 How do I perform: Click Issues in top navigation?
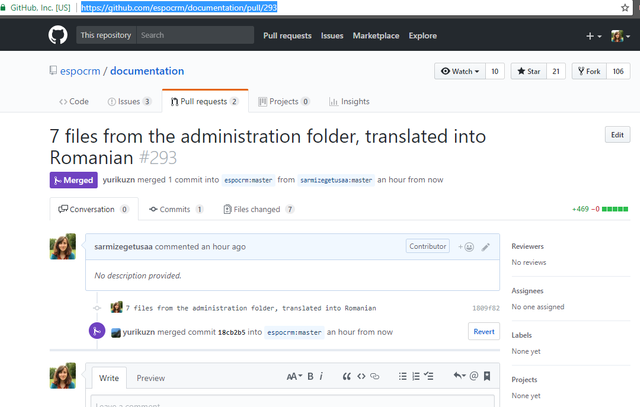coord(332,36)
